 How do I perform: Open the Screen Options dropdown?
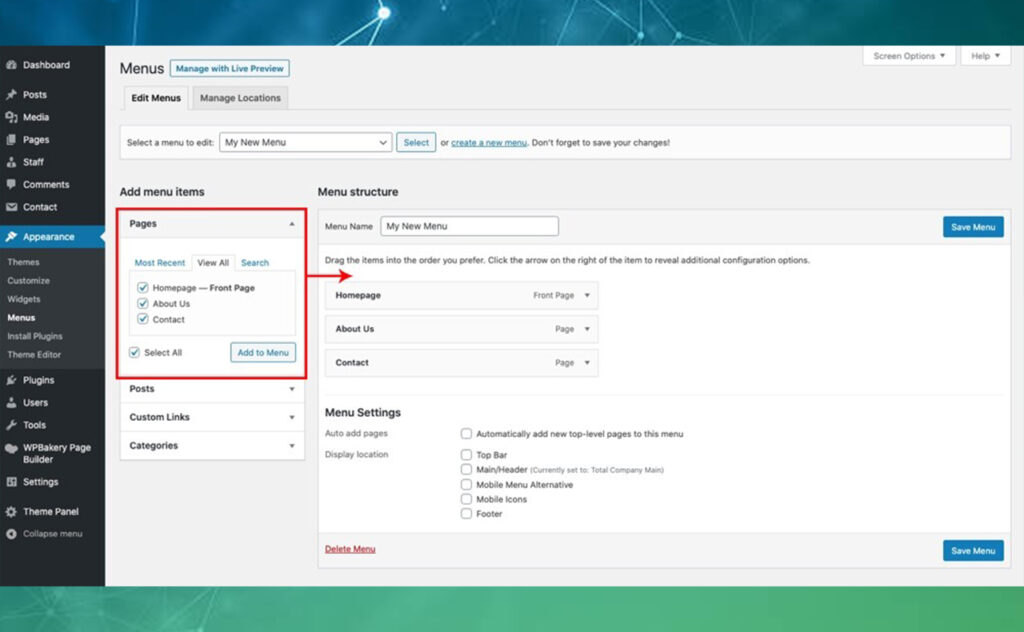pos(908,56)
